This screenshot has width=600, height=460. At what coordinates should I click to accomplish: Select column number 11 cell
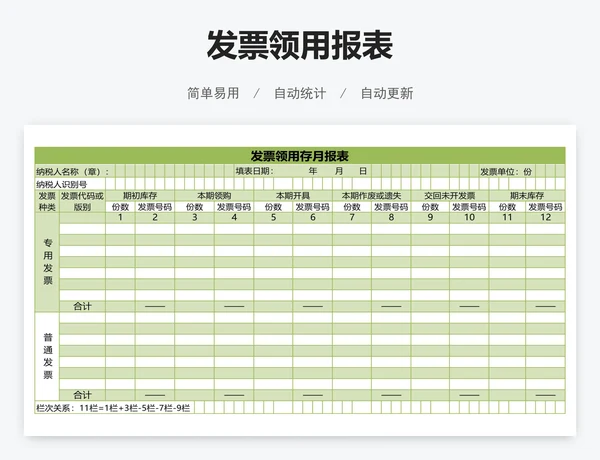pos(507,218)
